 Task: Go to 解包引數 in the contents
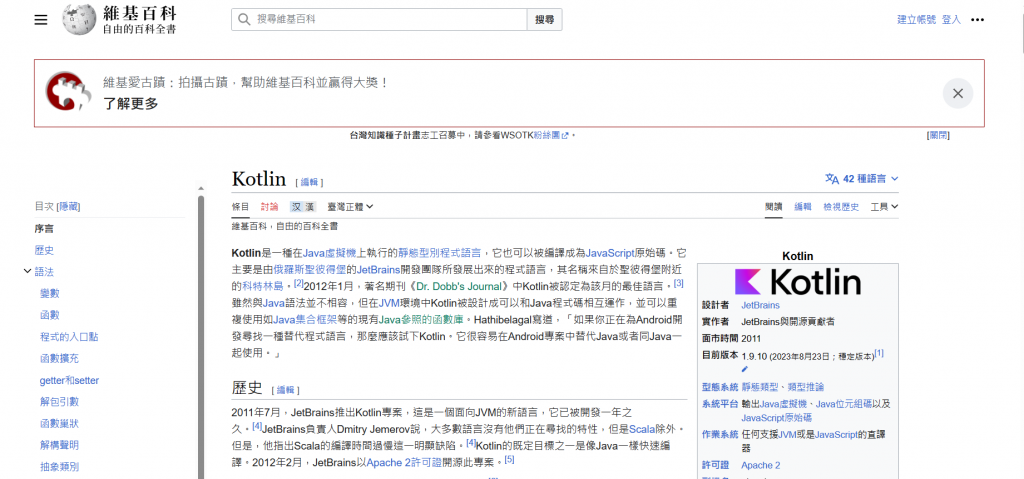point(59,402)
